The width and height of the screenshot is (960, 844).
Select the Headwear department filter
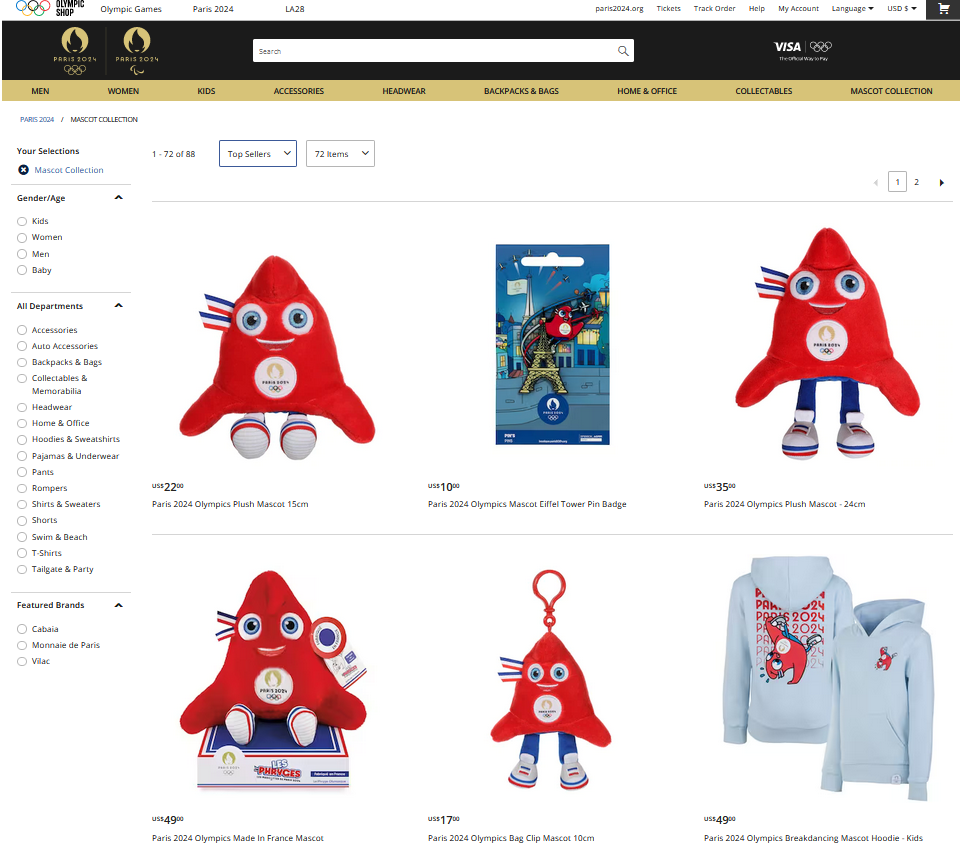coord(22,407)
